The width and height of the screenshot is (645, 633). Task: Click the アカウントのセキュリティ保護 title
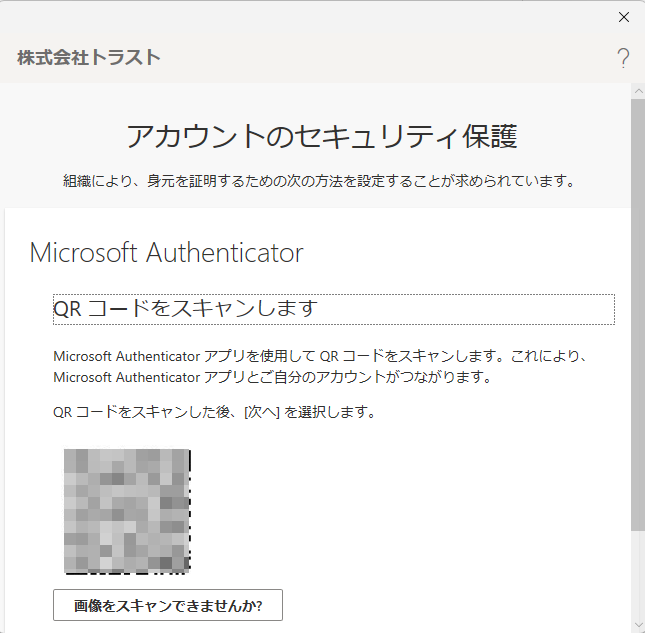point(322,136)
